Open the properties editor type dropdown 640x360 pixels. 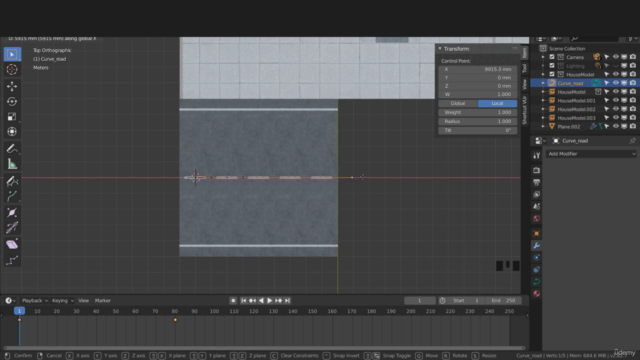(540, 141)
